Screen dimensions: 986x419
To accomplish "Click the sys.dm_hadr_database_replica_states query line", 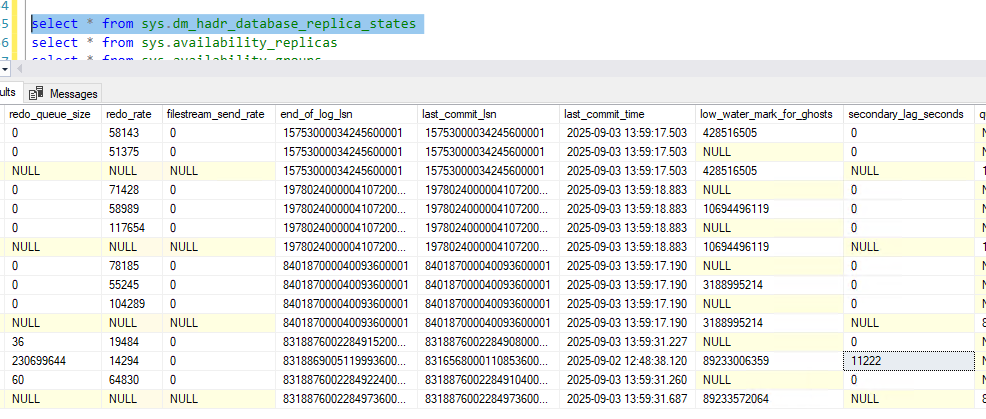I will 224,24.
